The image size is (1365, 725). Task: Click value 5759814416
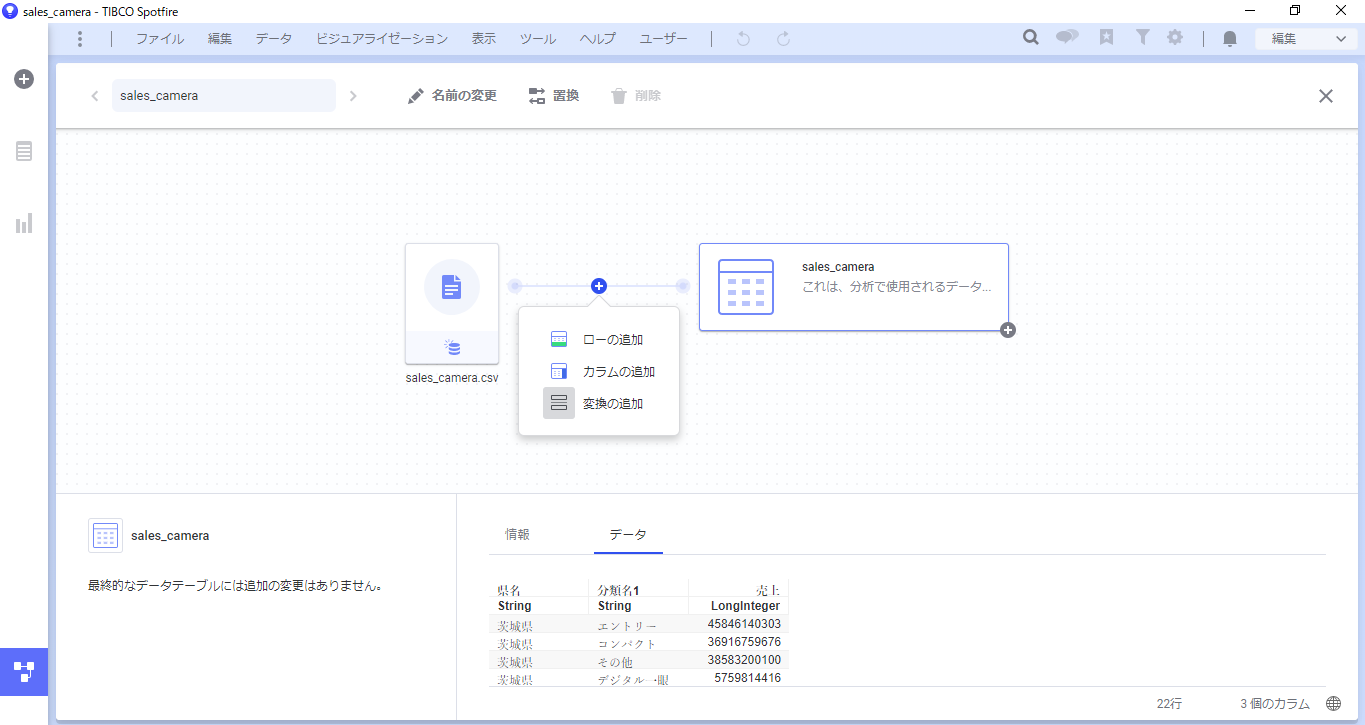pos(748,678)
